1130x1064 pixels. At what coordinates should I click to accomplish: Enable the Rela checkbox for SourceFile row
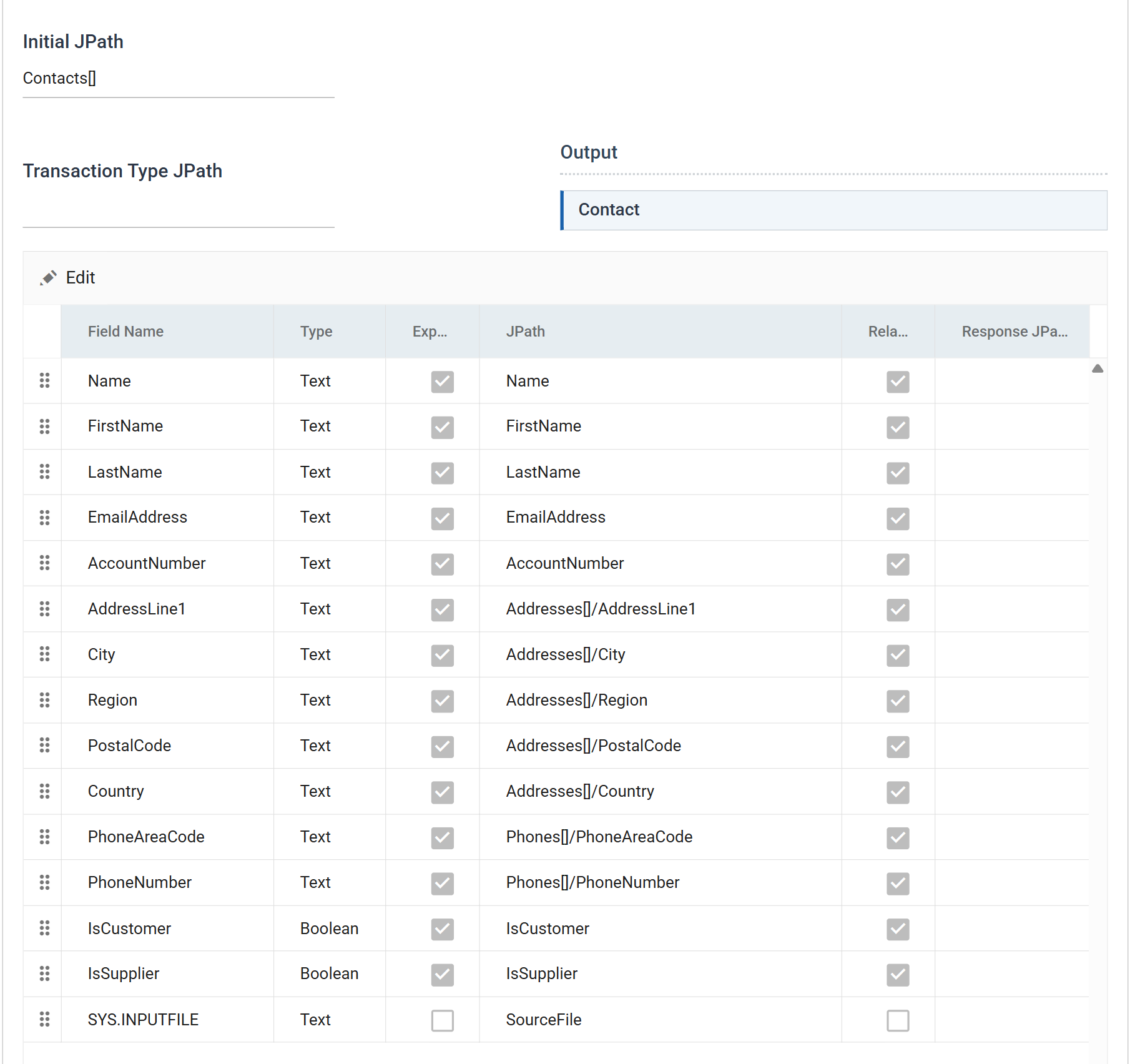pos(898,1021)
